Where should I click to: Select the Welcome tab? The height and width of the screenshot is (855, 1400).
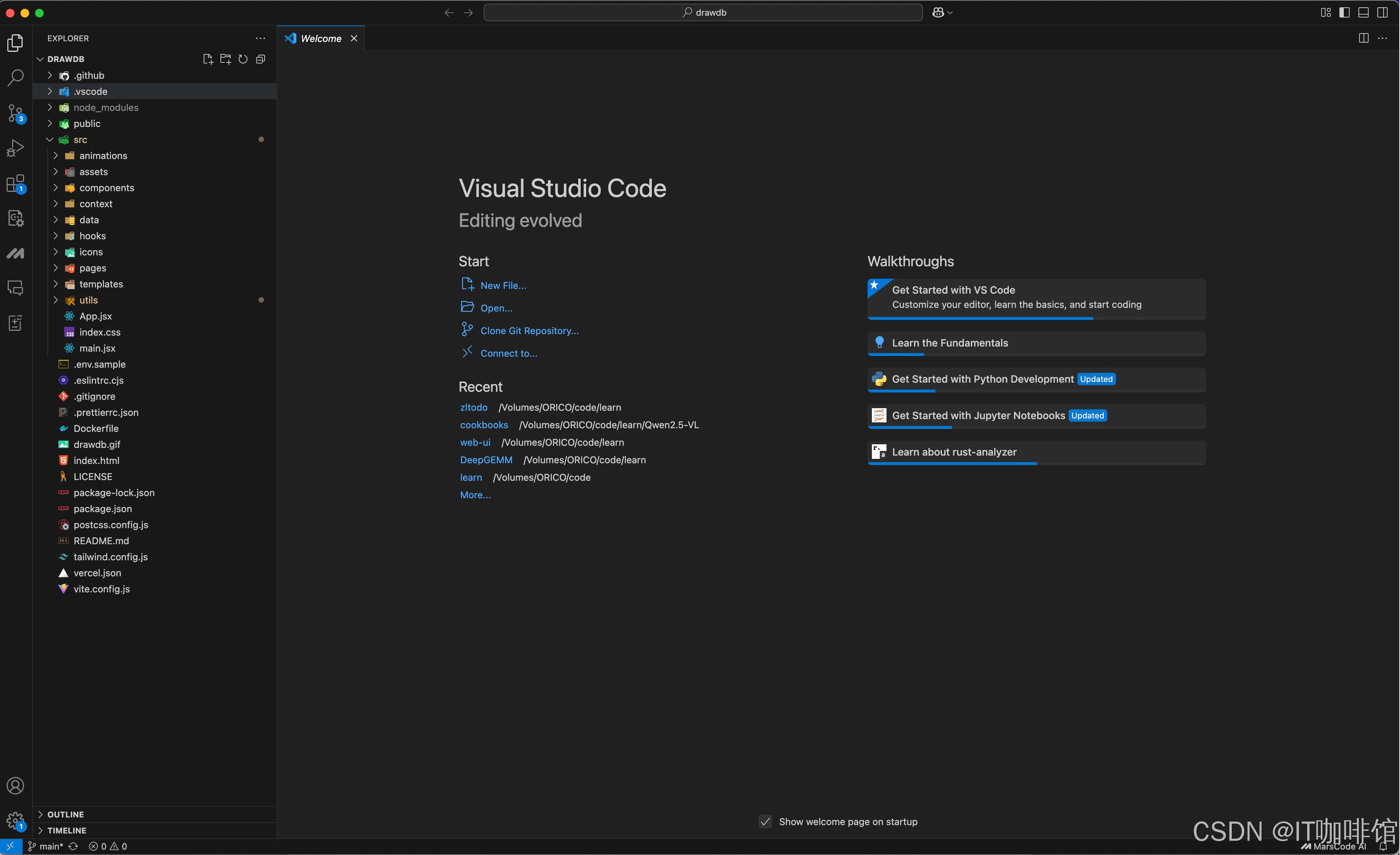coord(320,39)
